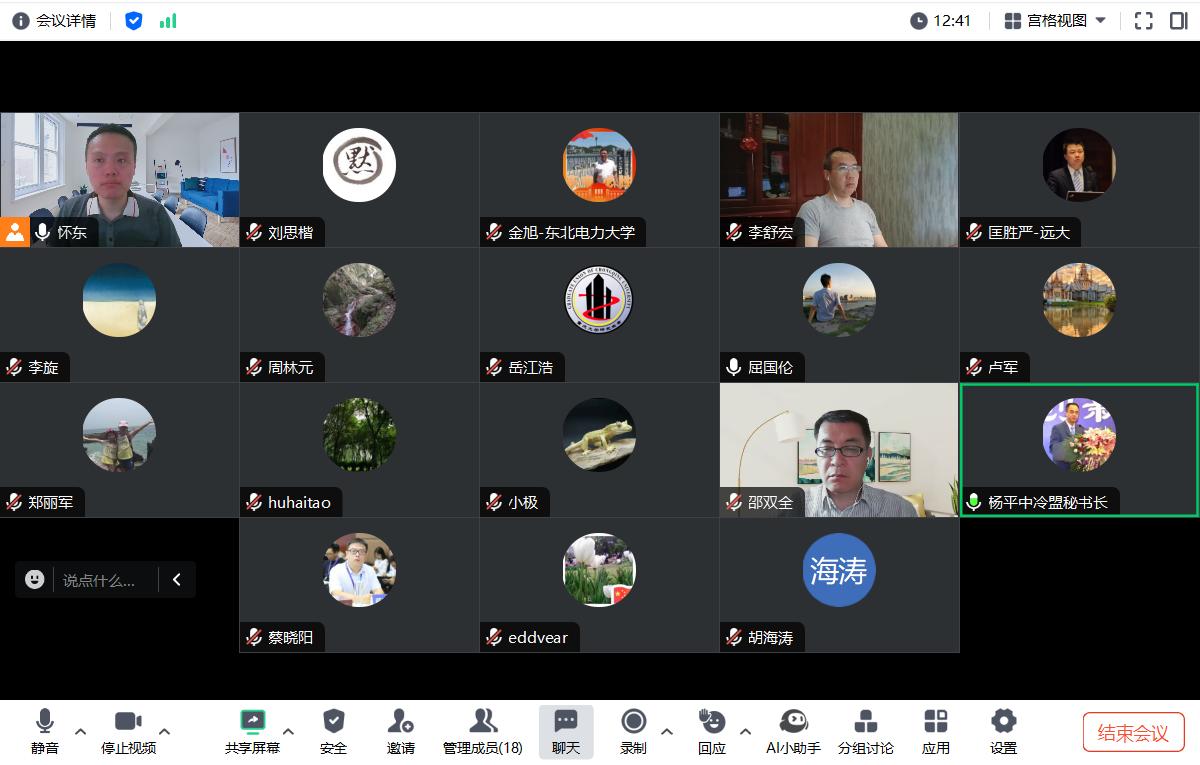Image resolution: width=1200 pixels, height=765 pixels.
Task: Open 会议详情 meeting info
Action: click(54, 20)
